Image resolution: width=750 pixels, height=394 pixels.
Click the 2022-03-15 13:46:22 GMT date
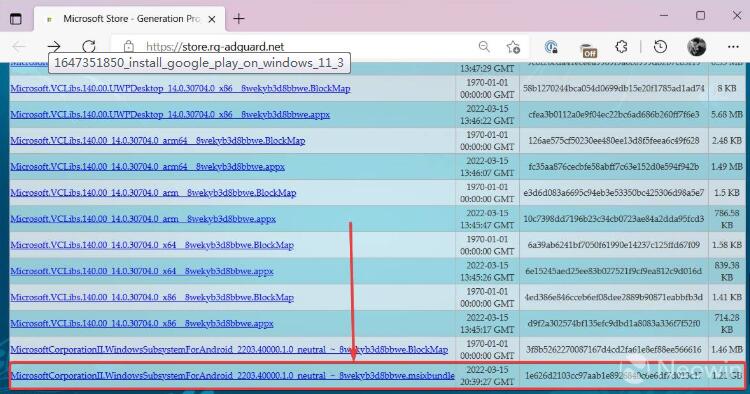tap(487, 114)
